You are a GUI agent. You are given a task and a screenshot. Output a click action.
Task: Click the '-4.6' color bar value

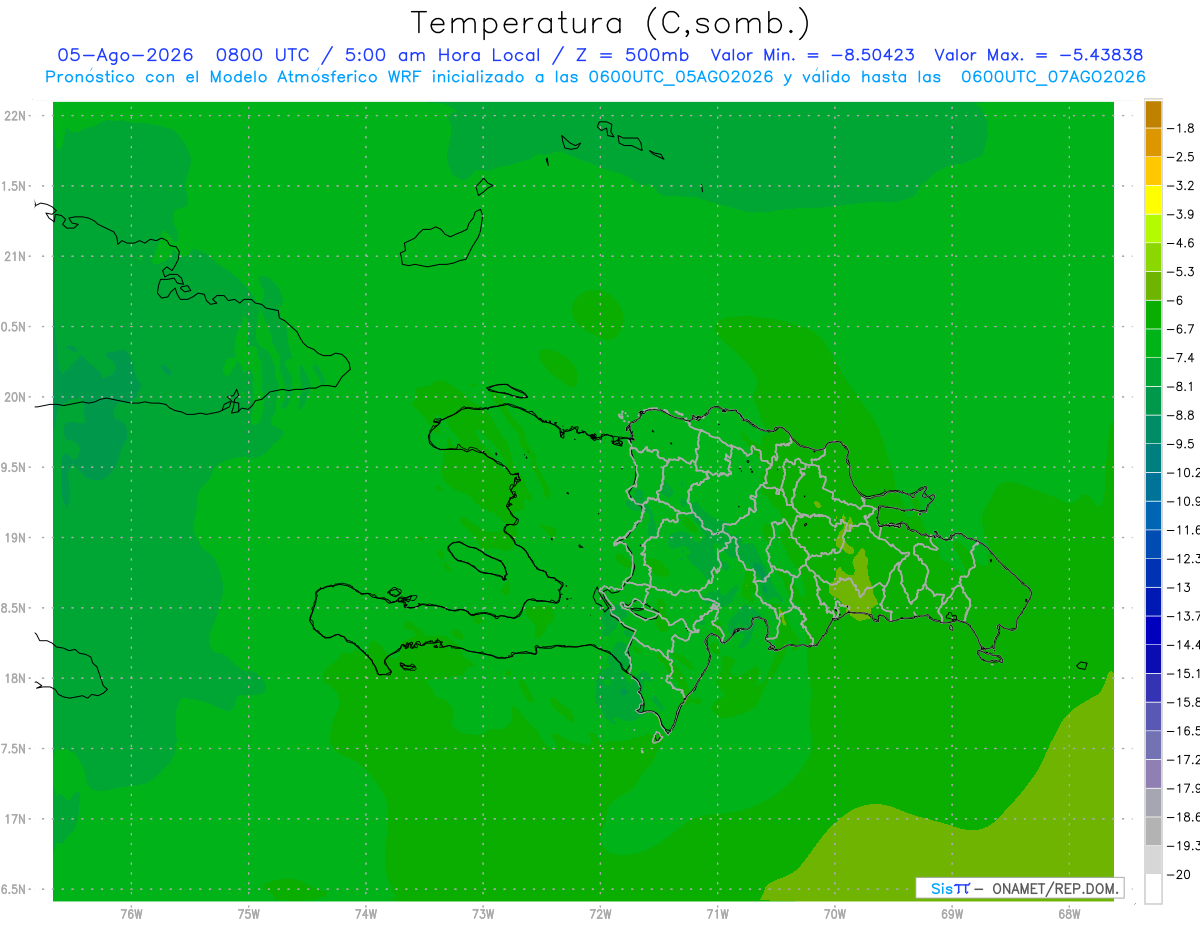(x=1181, y=243)
